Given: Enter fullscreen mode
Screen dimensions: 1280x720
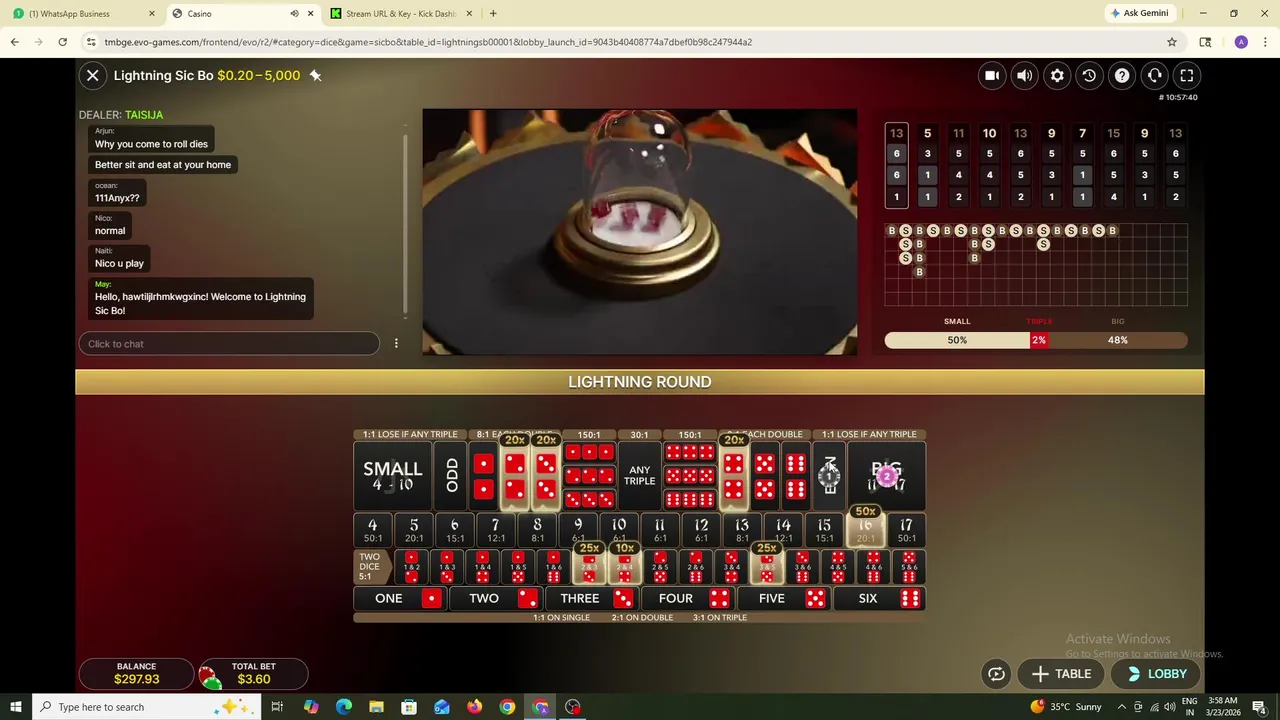Looking at the screenshot, I should (x=1187, y=75).
